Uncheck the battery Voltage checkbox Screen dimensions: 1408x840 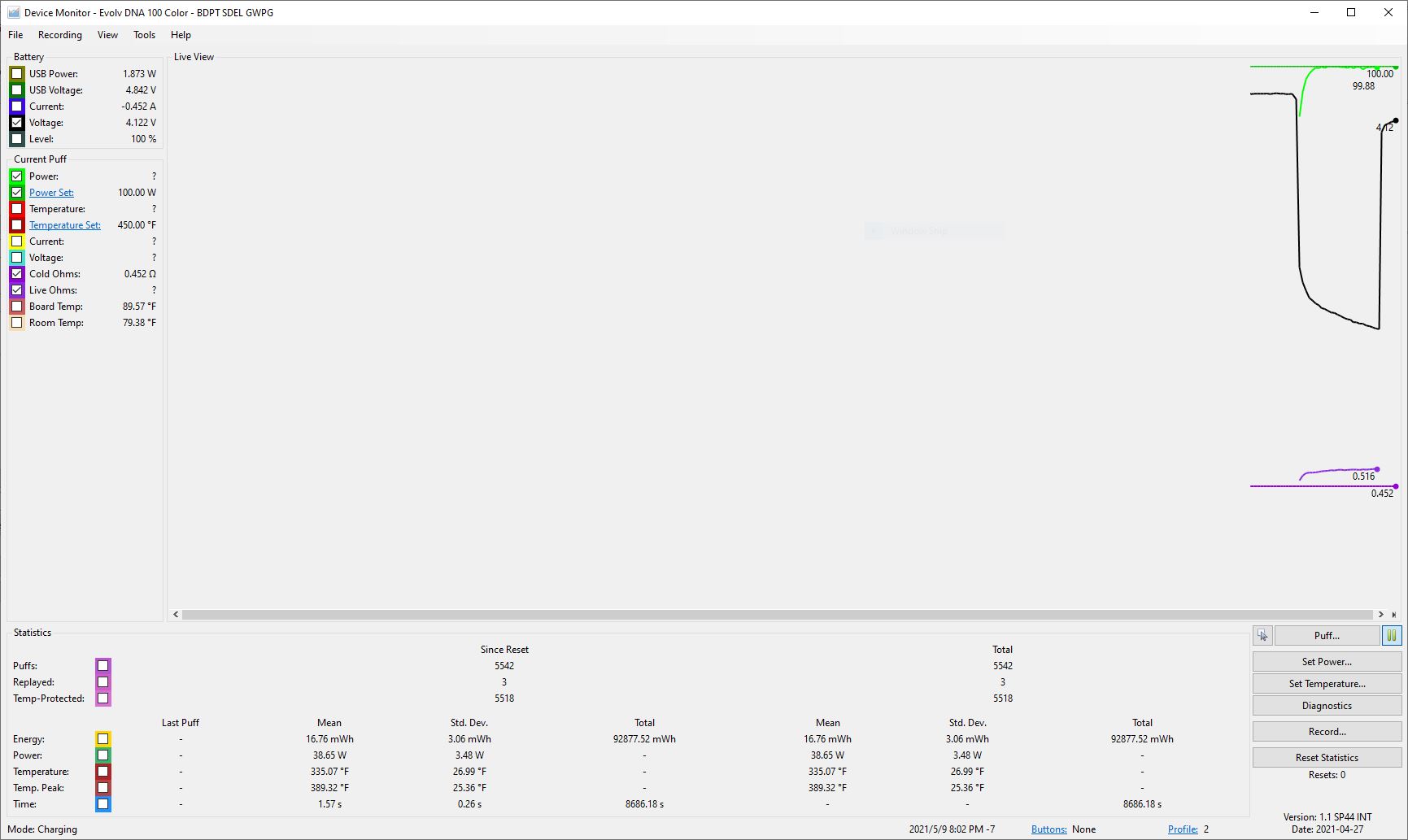pos(17,123)
